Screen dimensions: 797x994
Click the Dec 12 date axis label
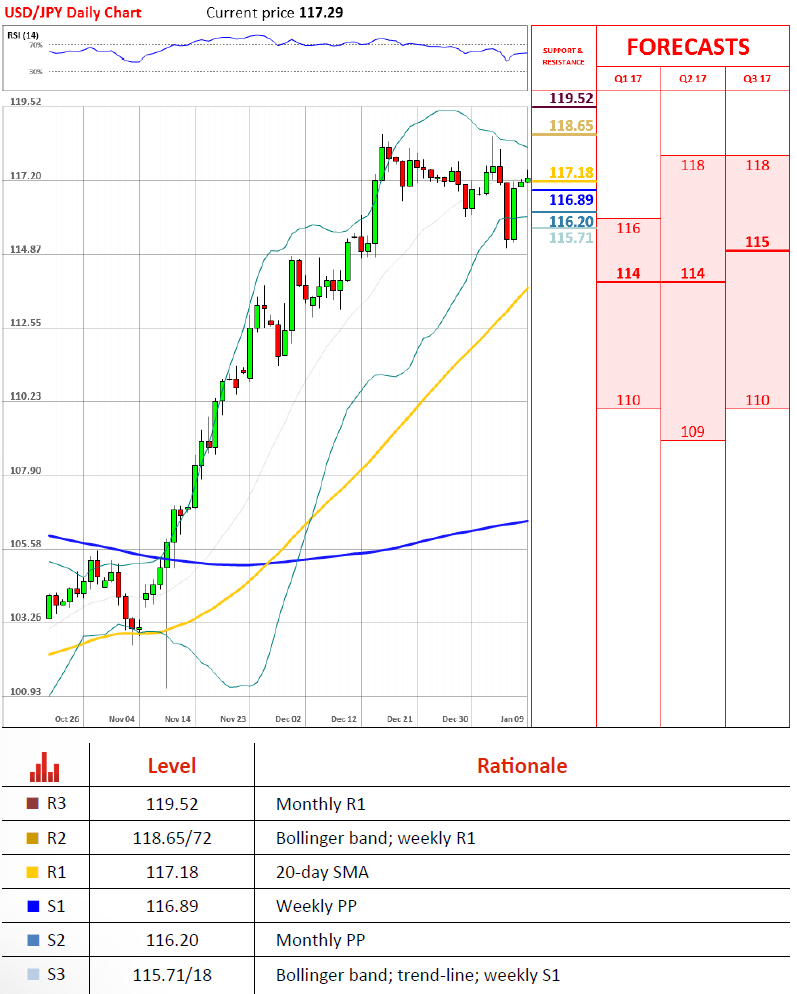tap(344, 719)
